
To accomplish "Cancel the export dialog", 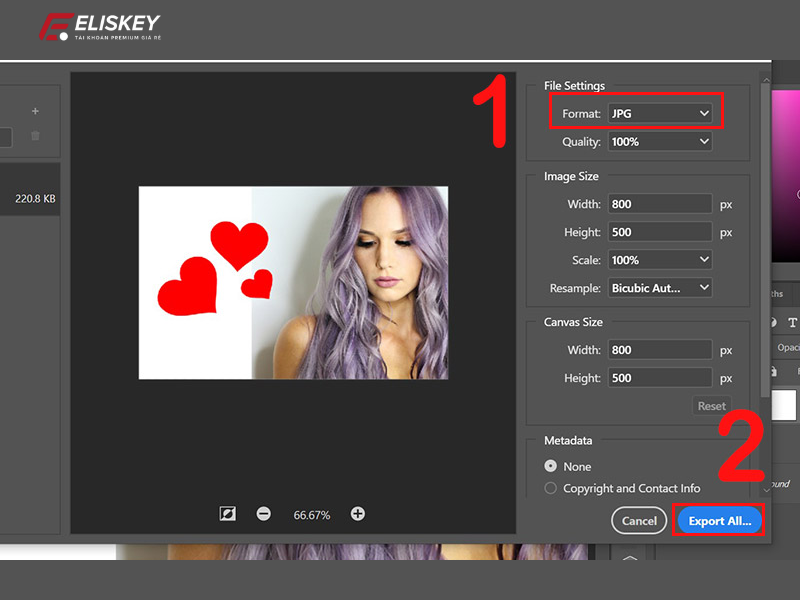I will point(638,520).
